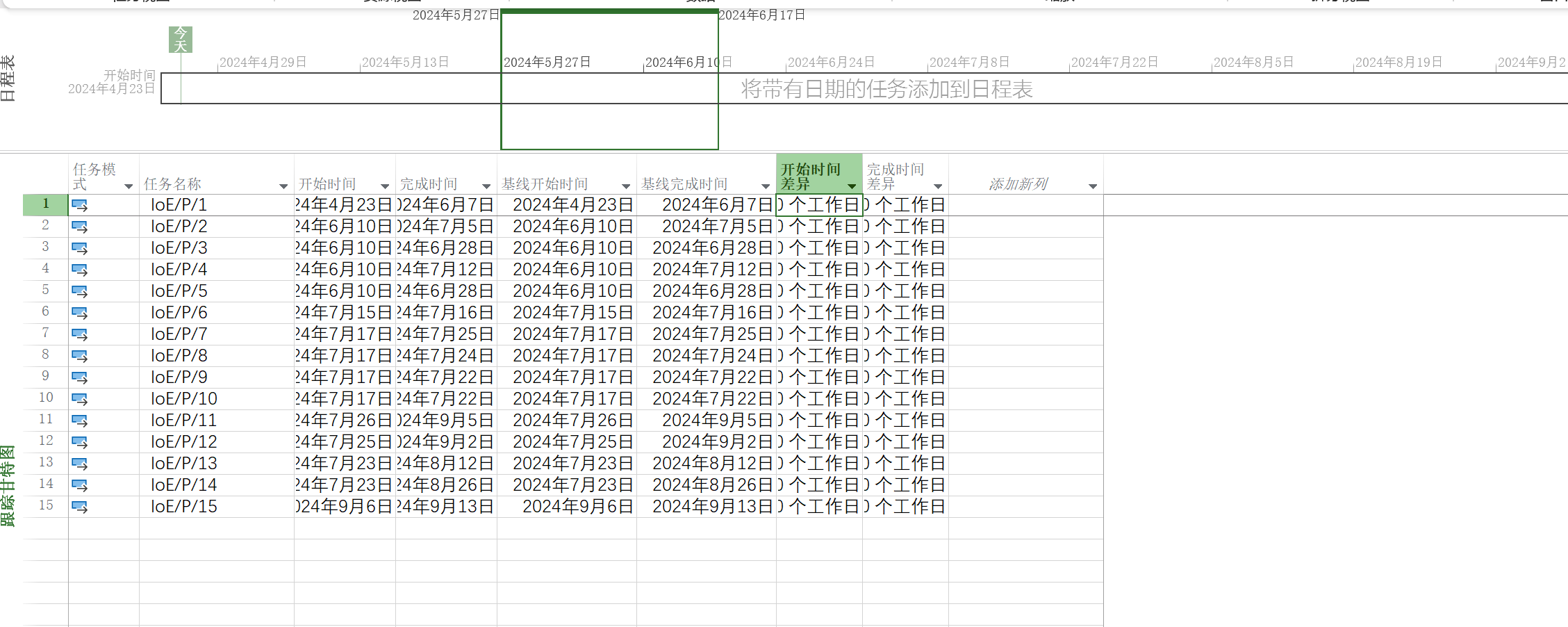Image resolution: width=1568 pixels, height=627 pixels.
Task: Click task mode icon for IoE/P/15
Action: tap(80, 507)
